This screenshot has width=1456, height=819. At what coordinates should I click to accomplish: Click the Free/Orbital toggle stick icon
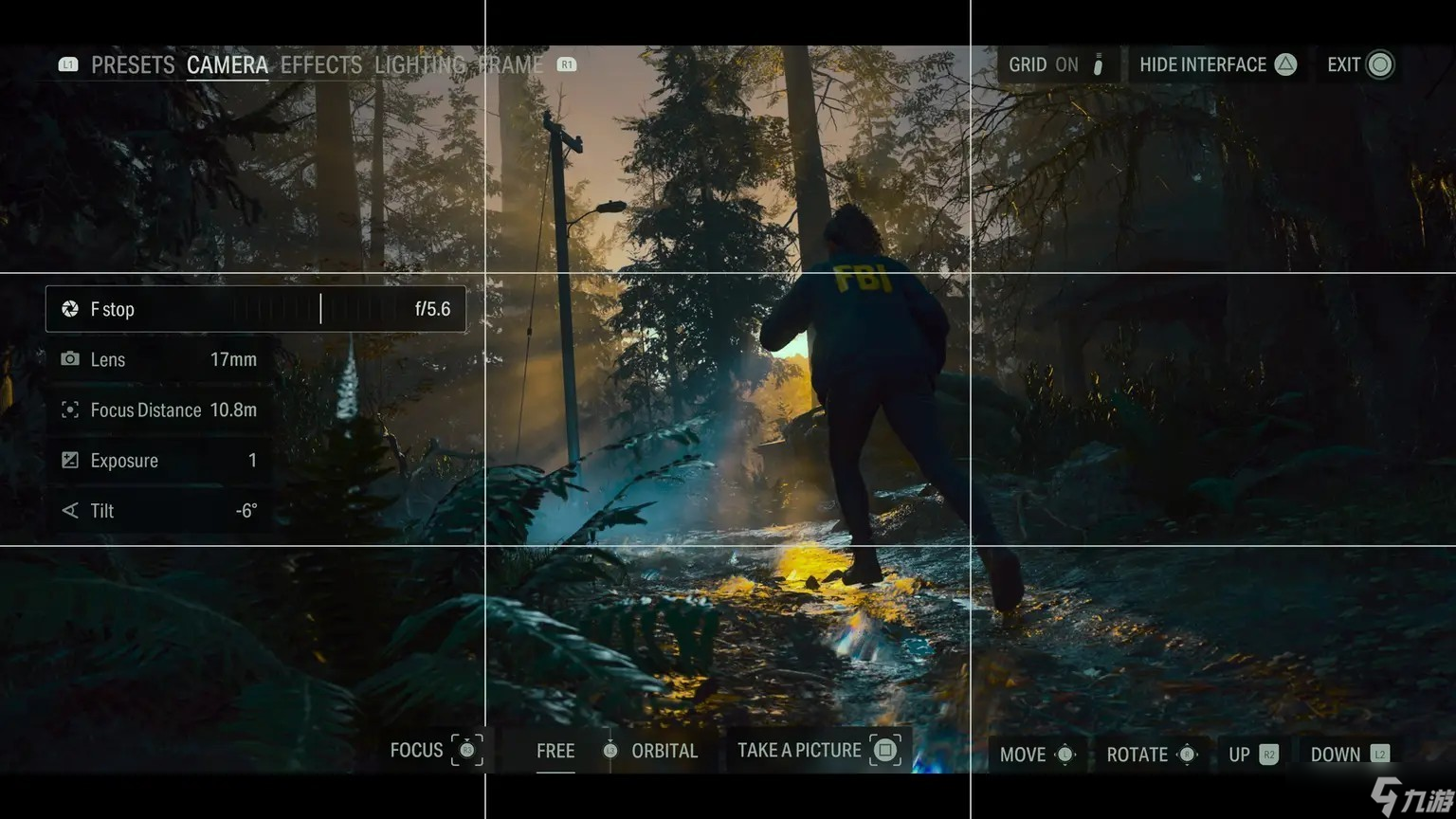click(610, 751)
